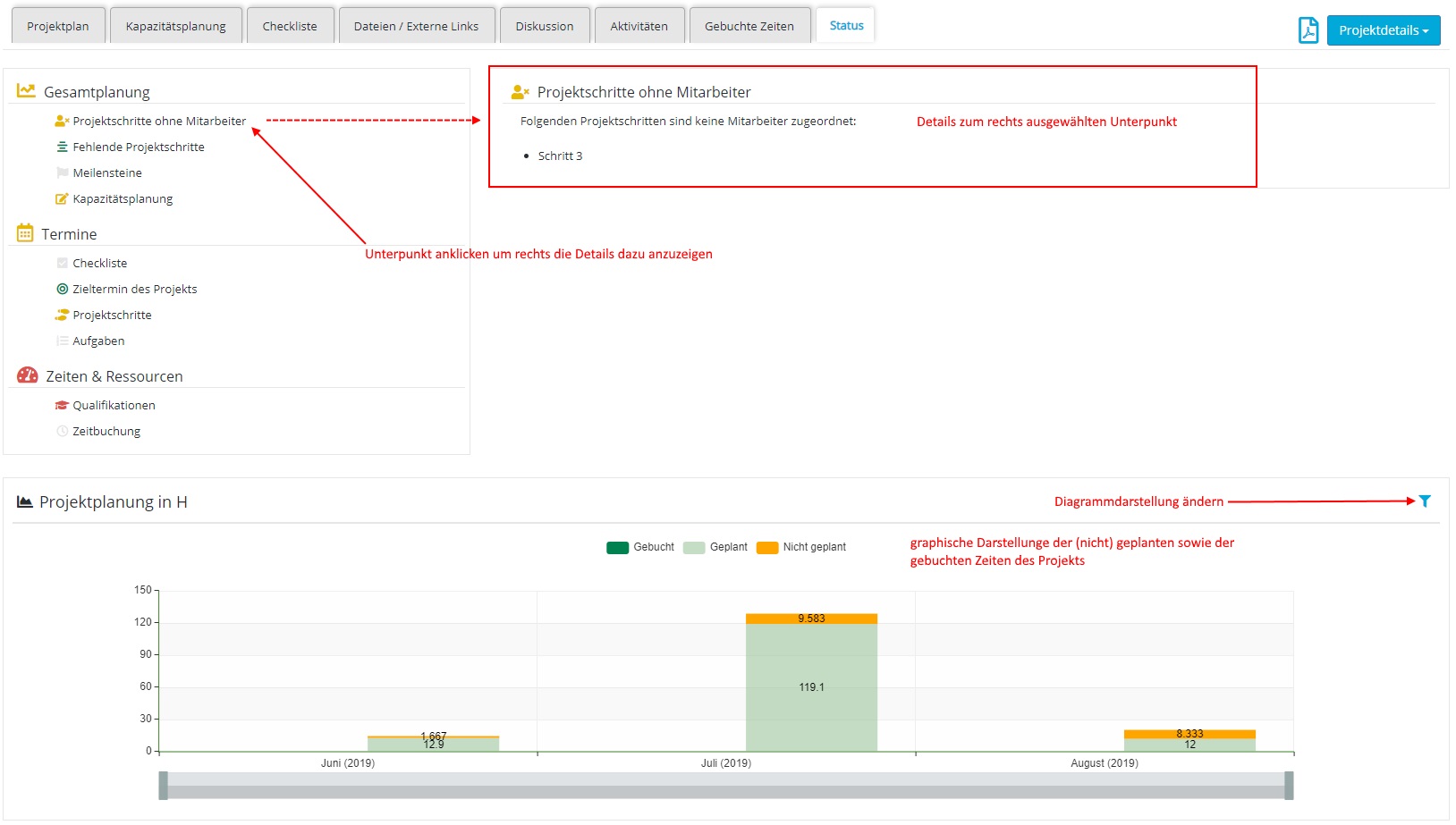Click the Zeiten & Ressourcen gauge icon
Image resolution: width=1456 pixels, height=825 pixels.
point(28,375)
